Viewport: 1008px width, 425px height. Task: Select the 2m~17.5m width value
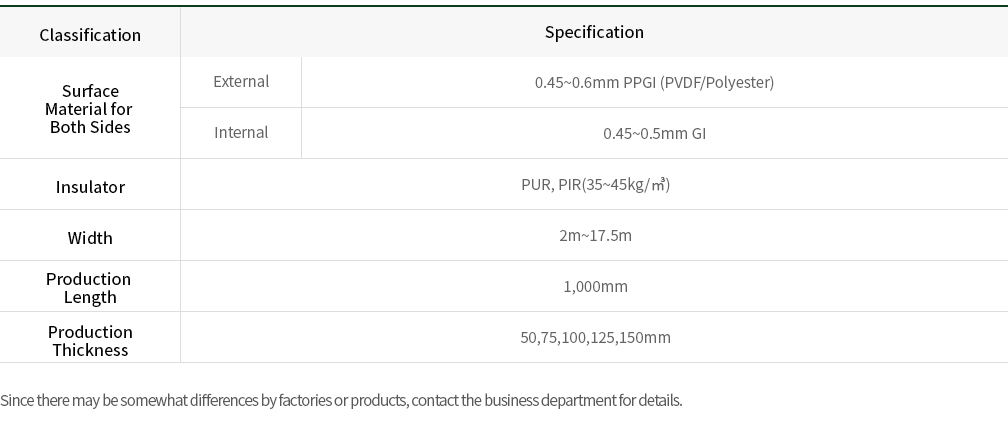coord(595,235)
